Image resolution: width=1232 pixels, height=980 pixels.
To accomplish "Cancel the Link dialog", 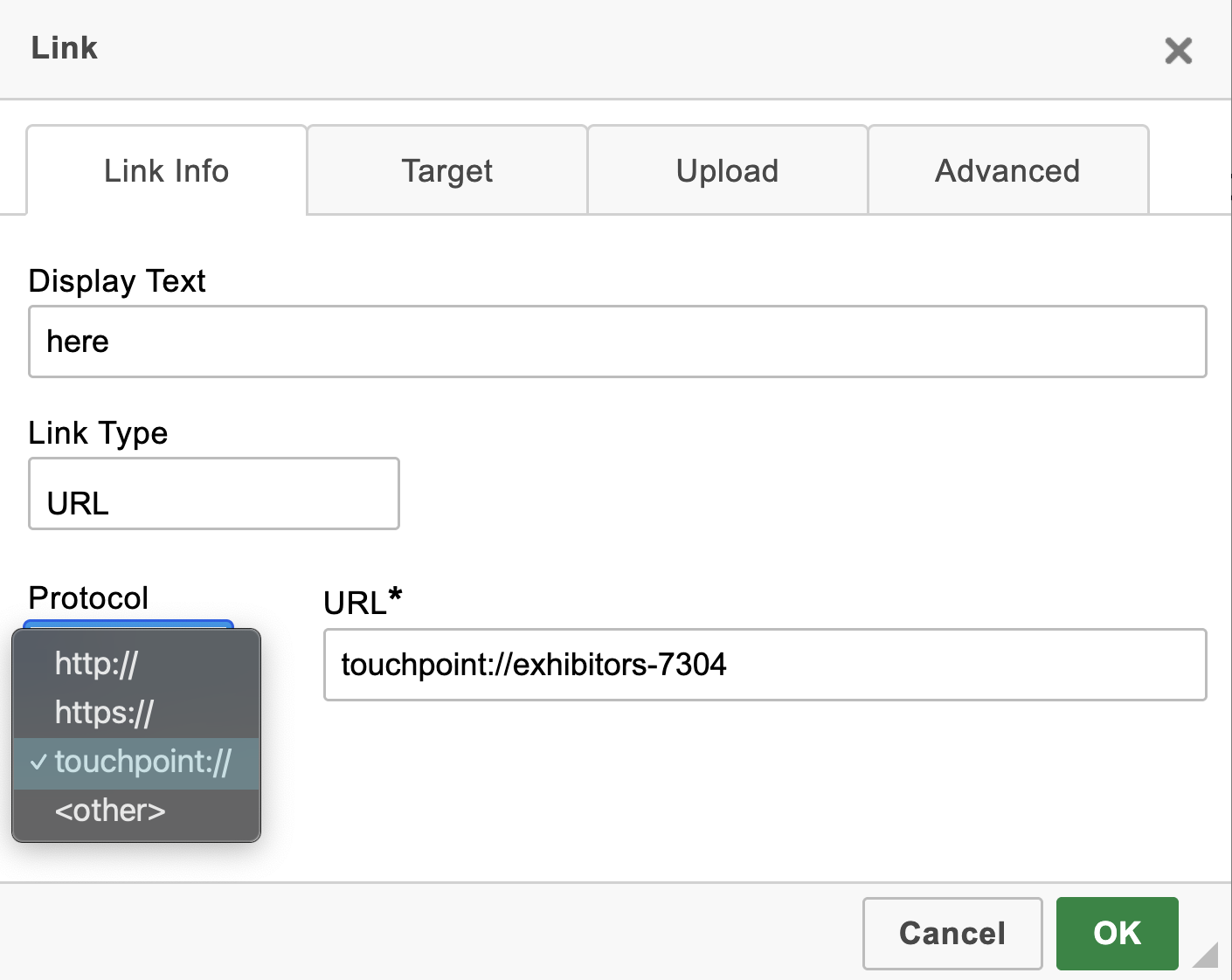I will point(952,934).
